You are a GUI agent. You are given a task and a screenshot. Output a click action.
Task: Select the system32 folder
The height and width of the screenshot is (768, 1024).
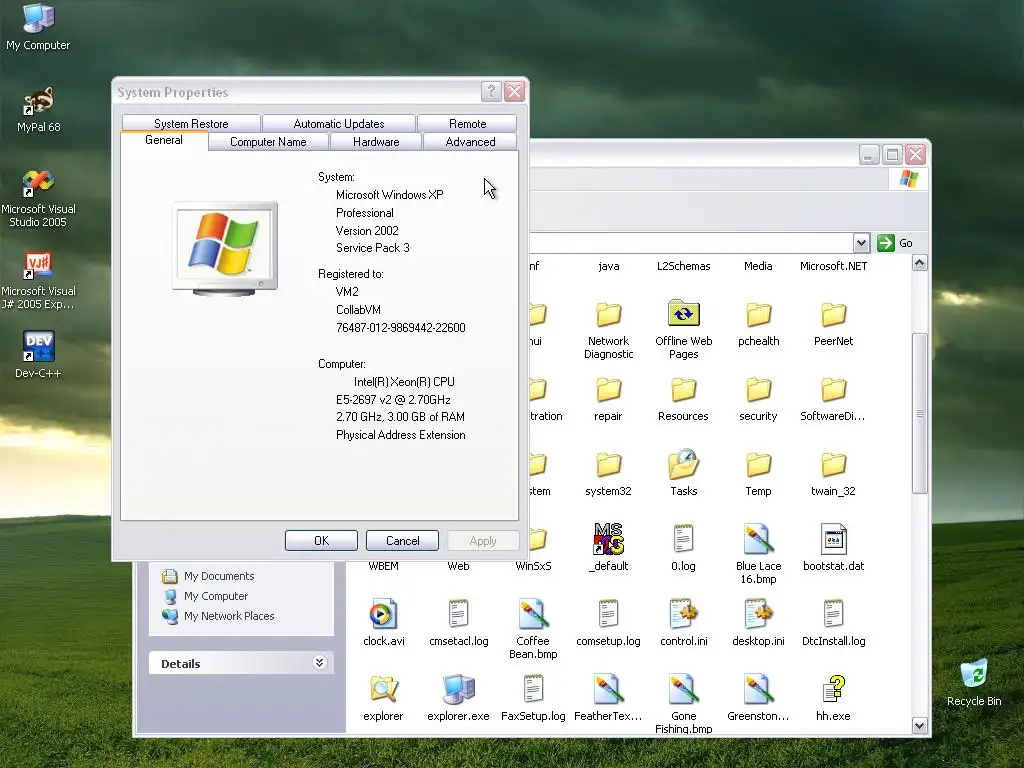tap(608, 474)
